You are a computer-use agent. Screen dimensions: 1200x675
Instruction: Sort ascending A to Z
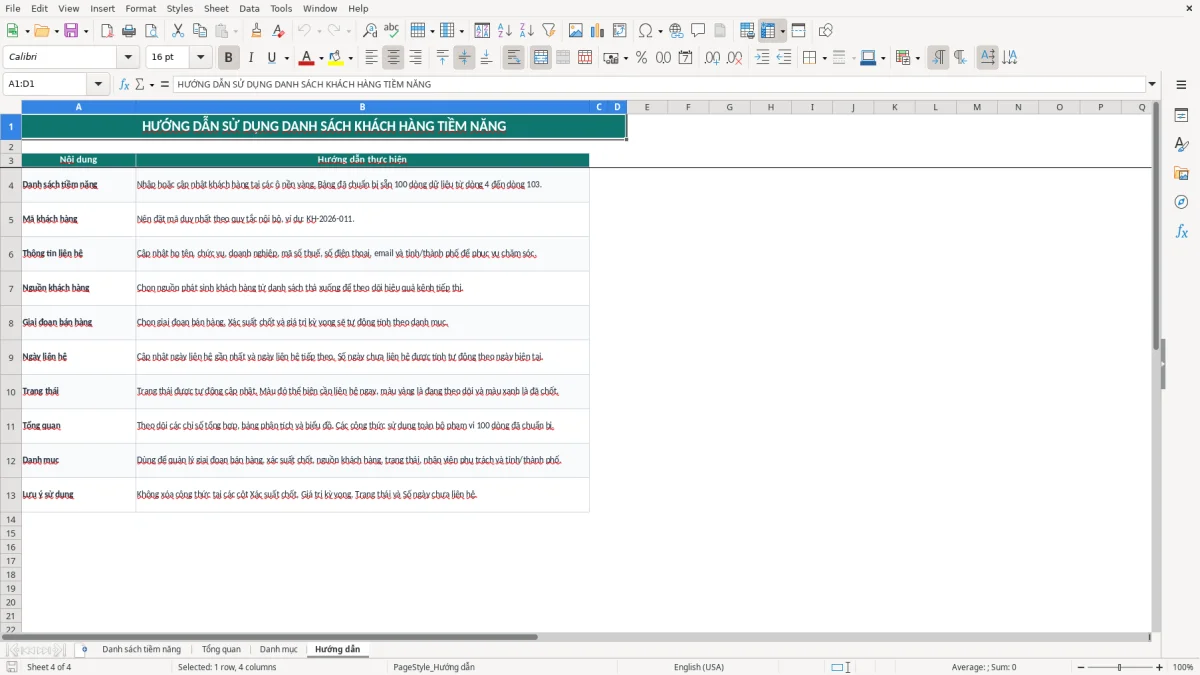[504, 31]
